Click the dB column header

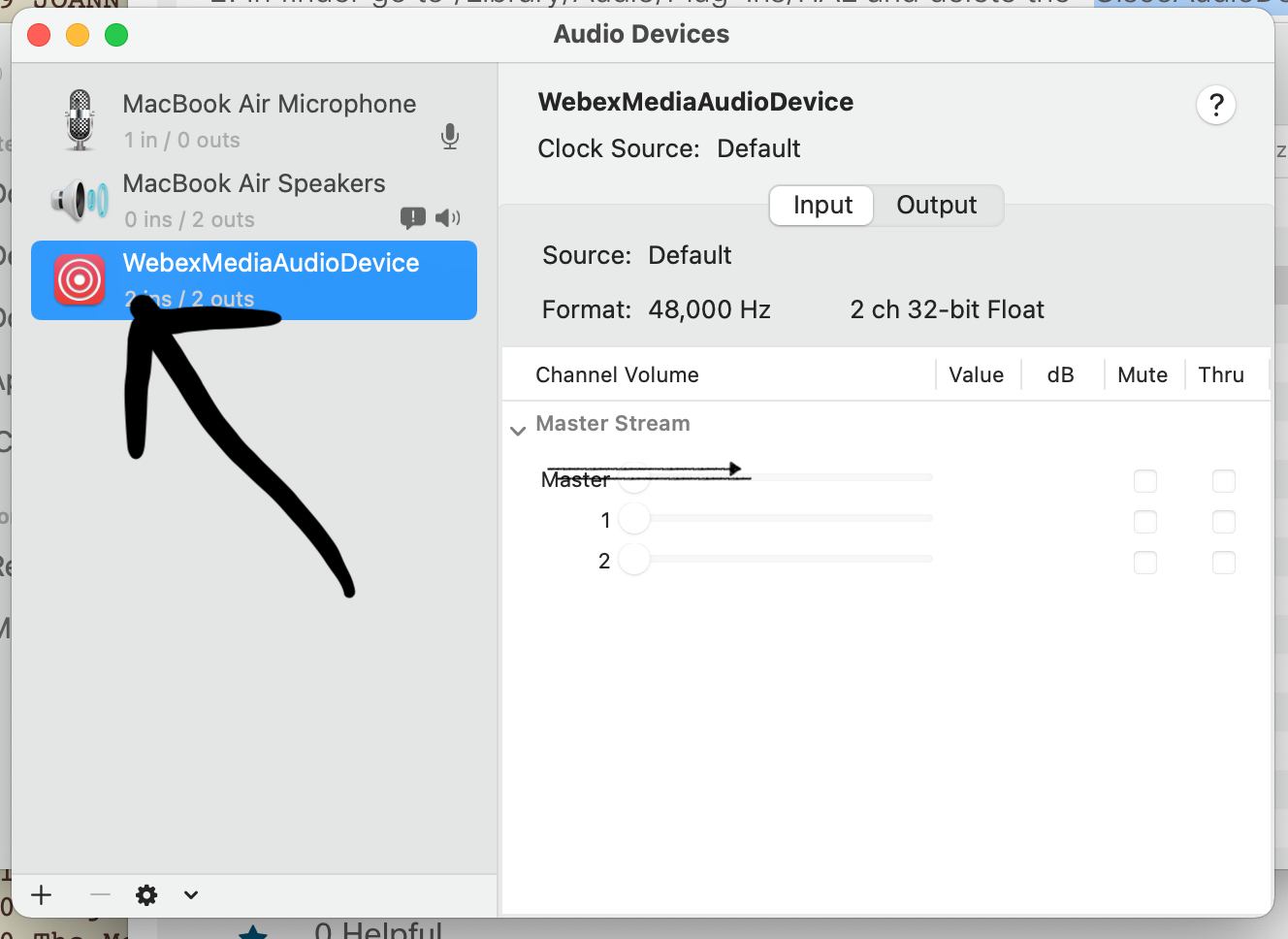pyautogui.click(x=1060, y=374)
